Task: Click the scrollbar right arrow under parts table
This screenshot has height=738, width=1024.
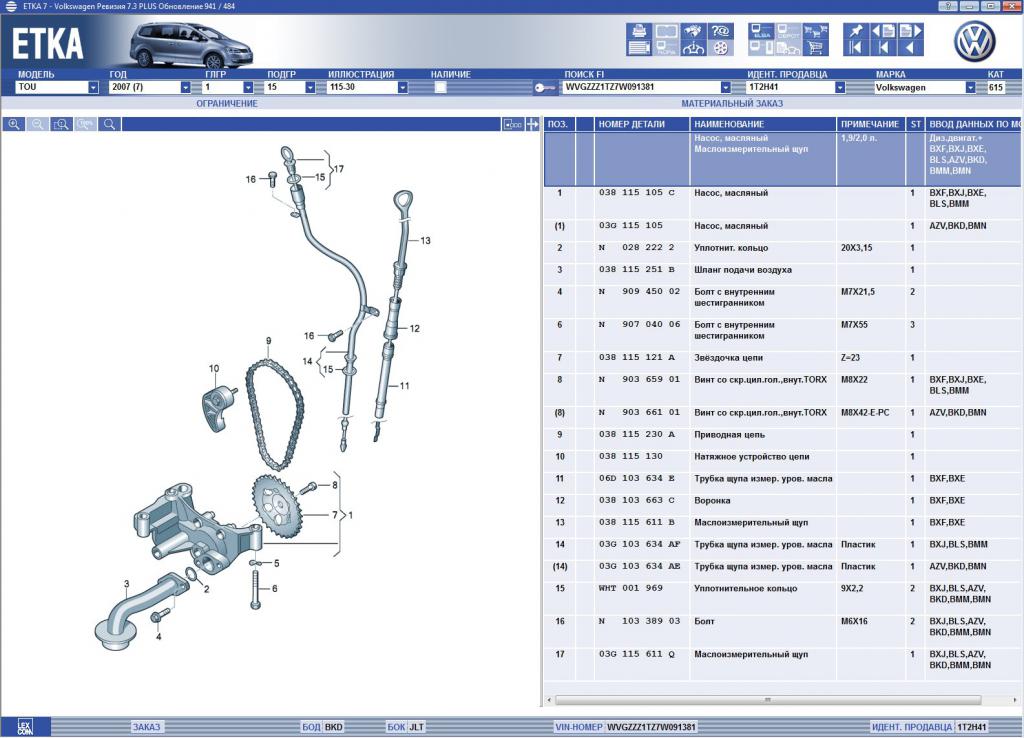Action: pos(1016,700)
